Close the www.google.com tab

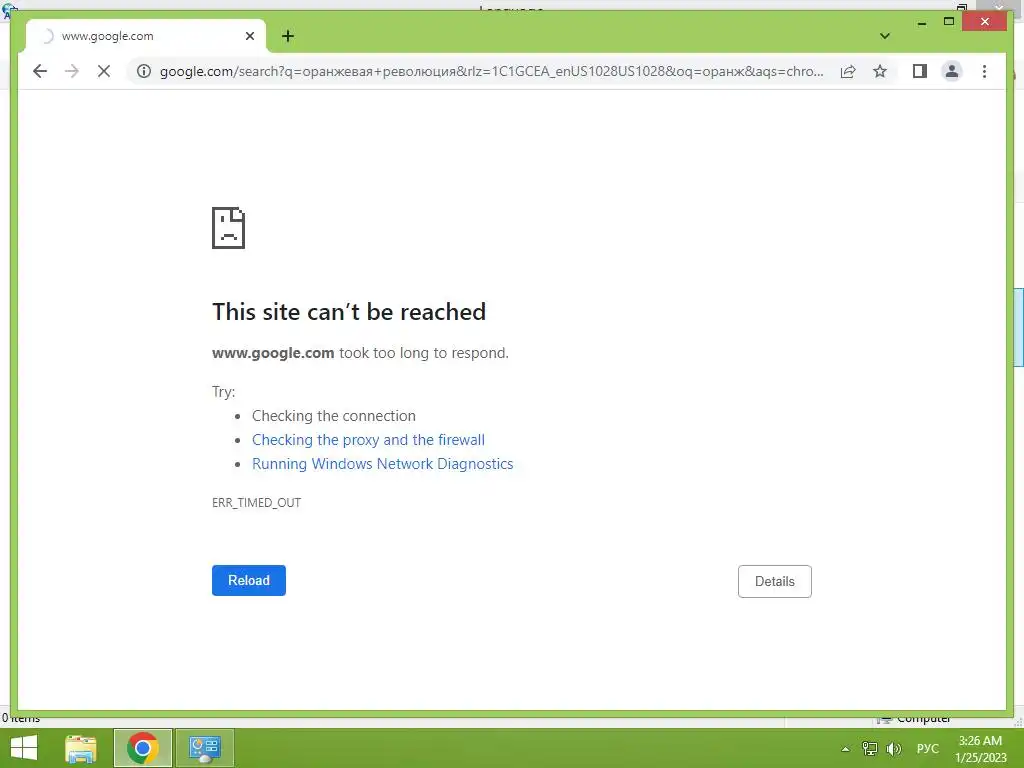(249, 36)
